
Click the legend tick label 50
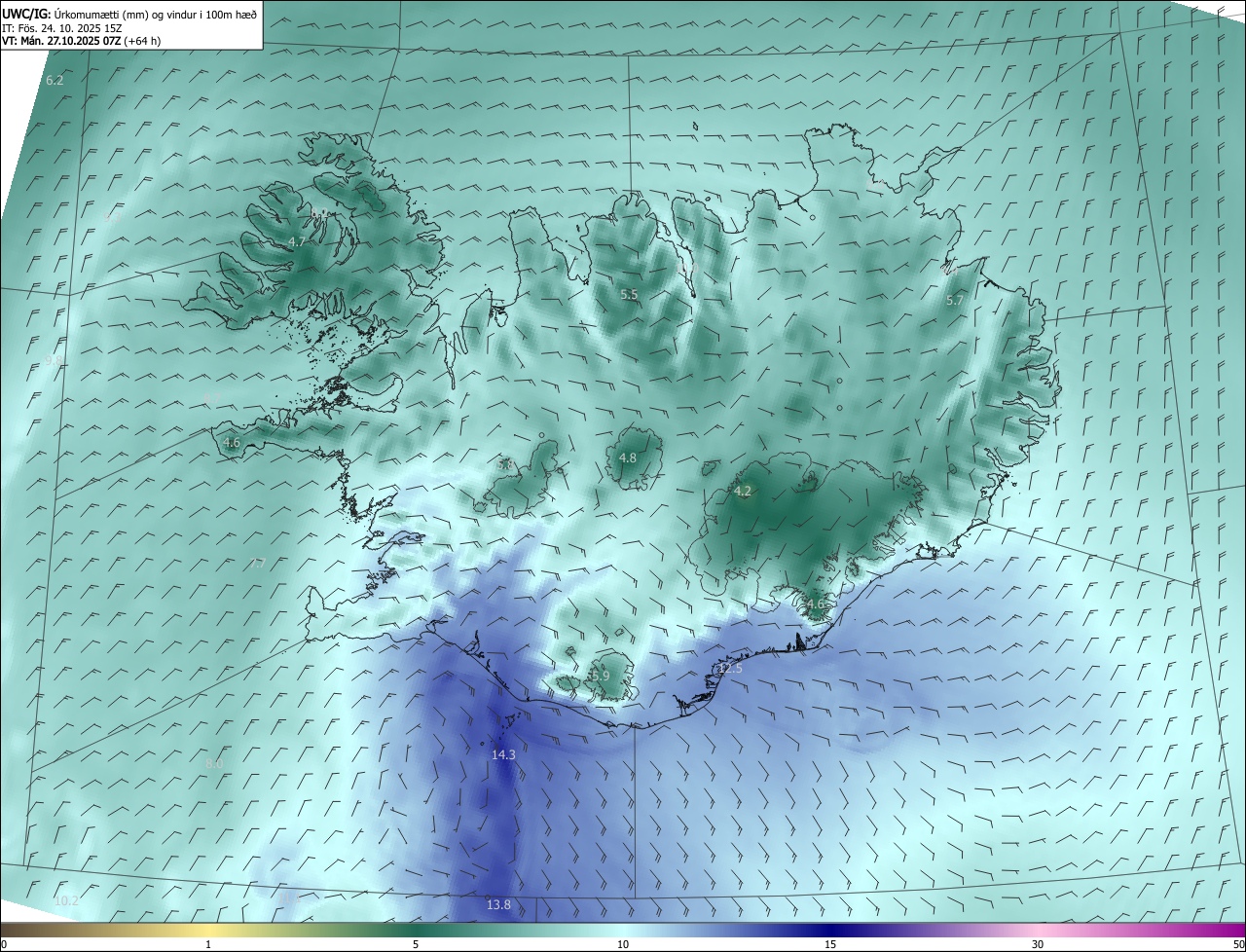pos(1238,944)
